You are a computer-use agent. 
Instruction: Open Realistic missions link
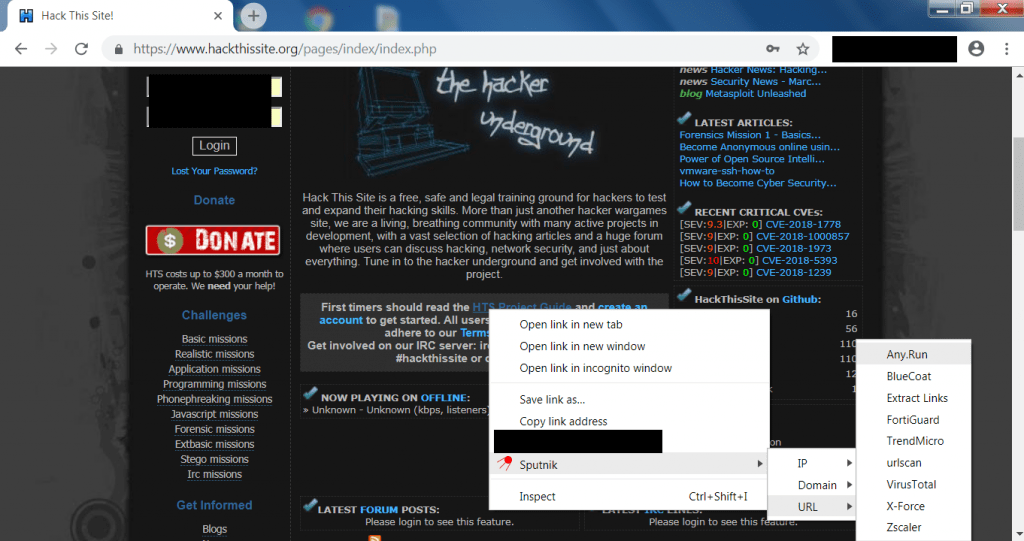click(214, 354)
